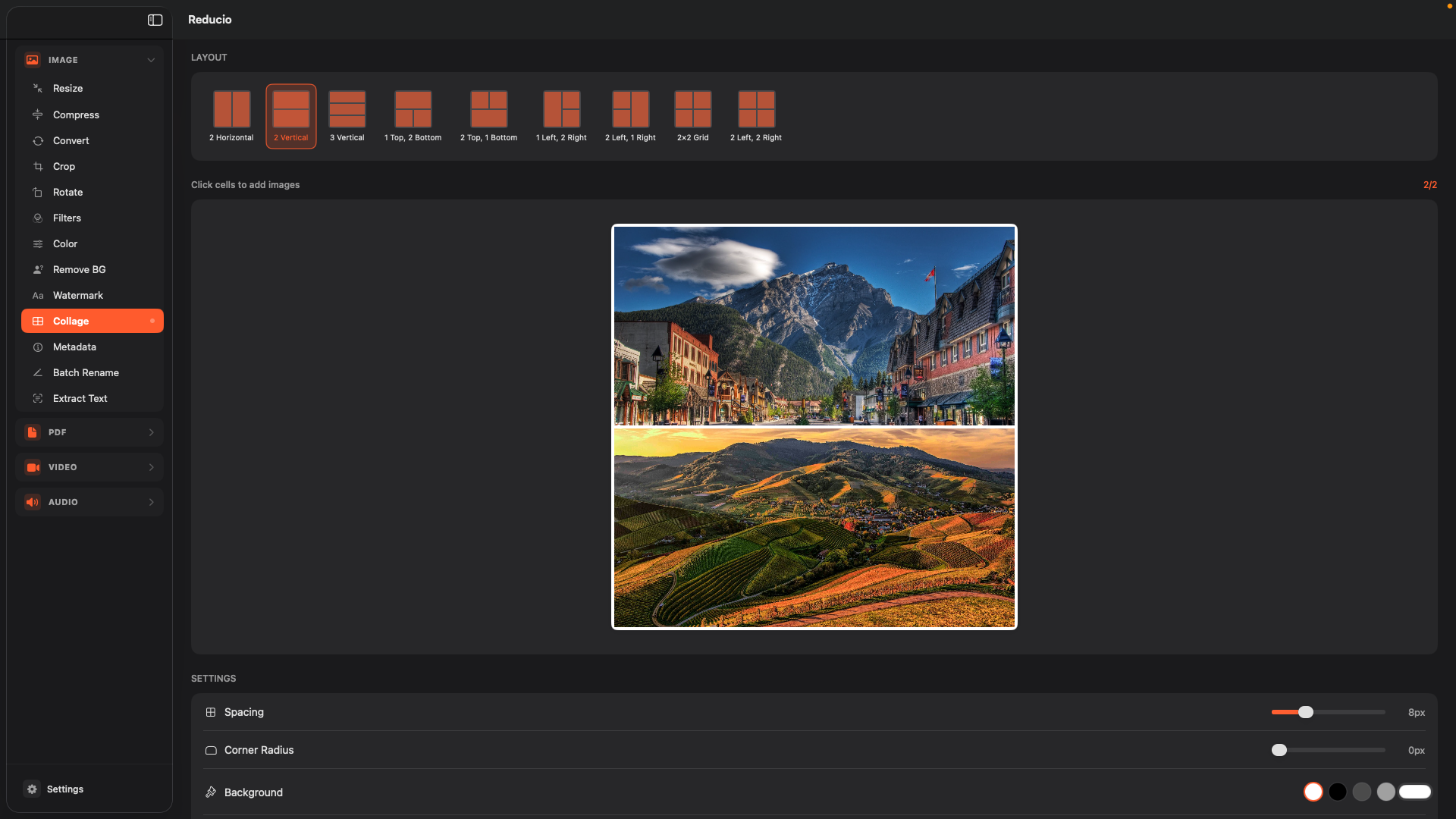
Task: Click the Spacing slider handle
Action: 1305,712
